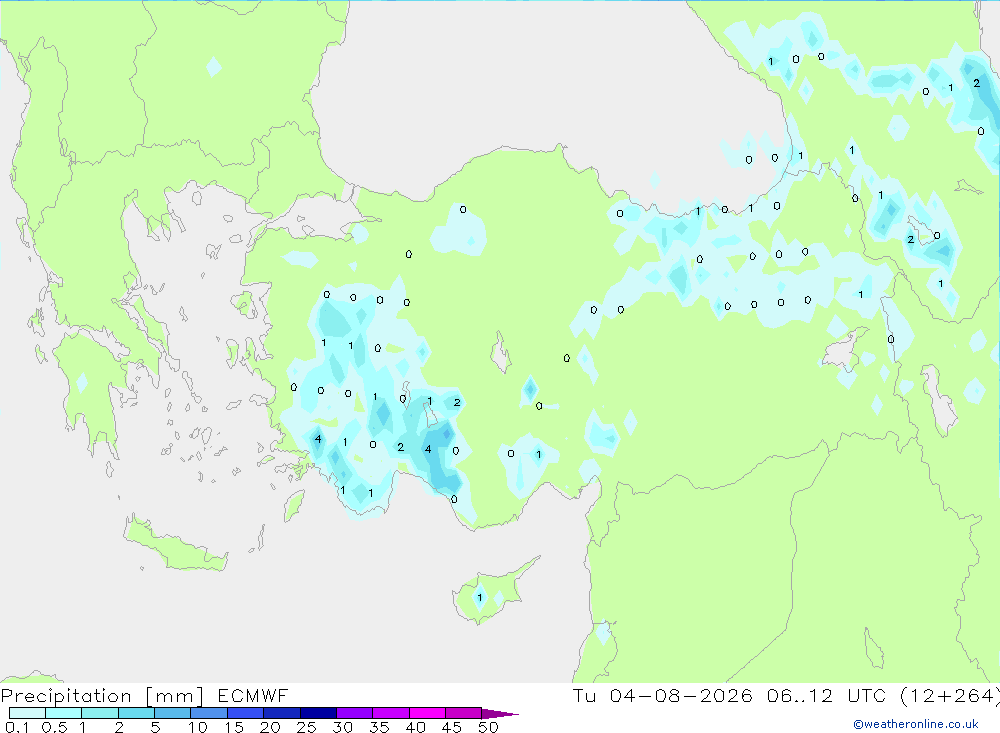This screenshot has height=733, width=1000.
Task: Pick the 10–15 mm legend color swatch
Action: coord(209,713)
